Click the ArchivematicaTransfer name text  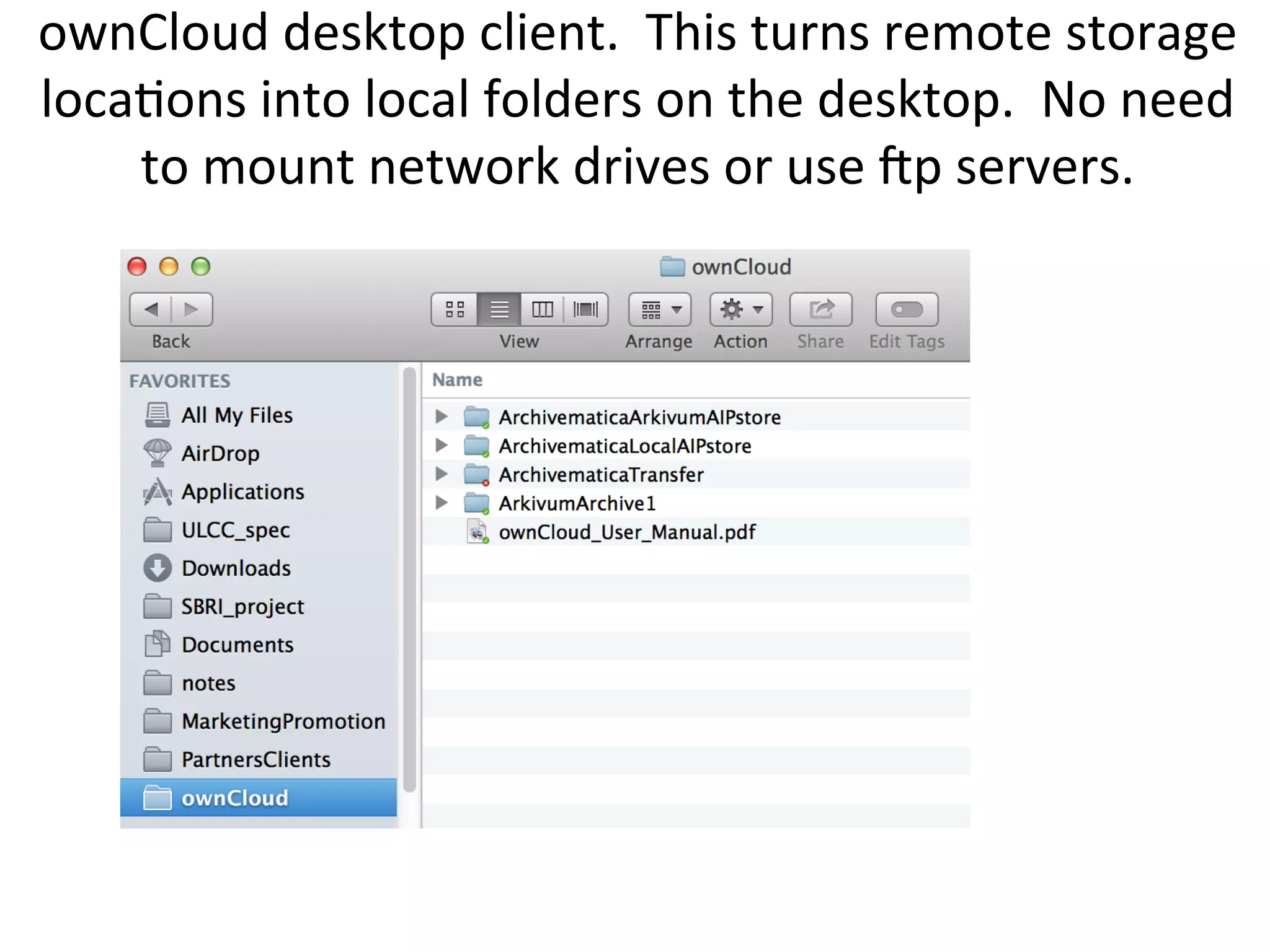click(601, 475)
